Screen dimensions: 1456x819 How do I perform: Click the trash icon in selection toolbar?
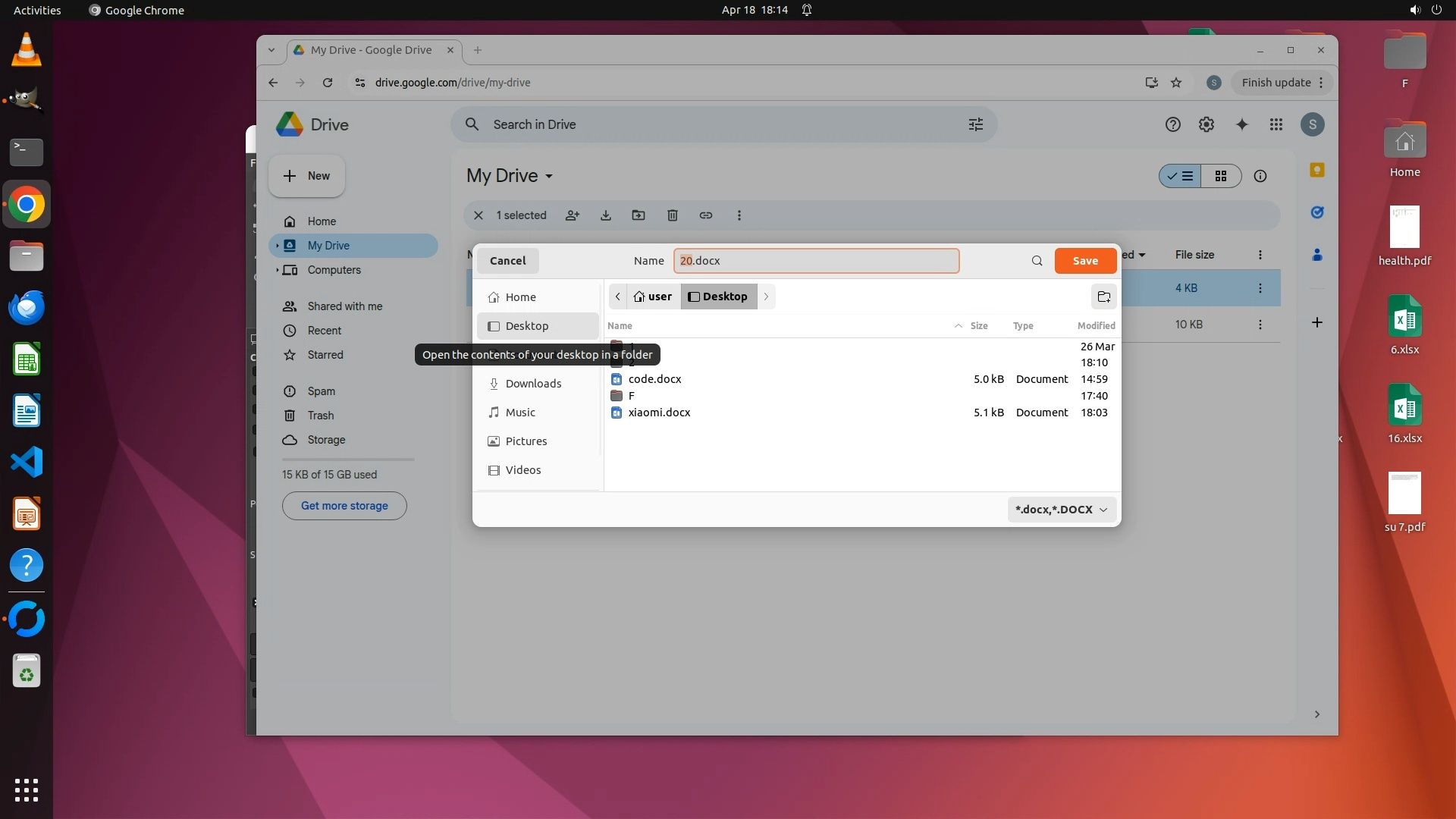[x=672, y=215]
